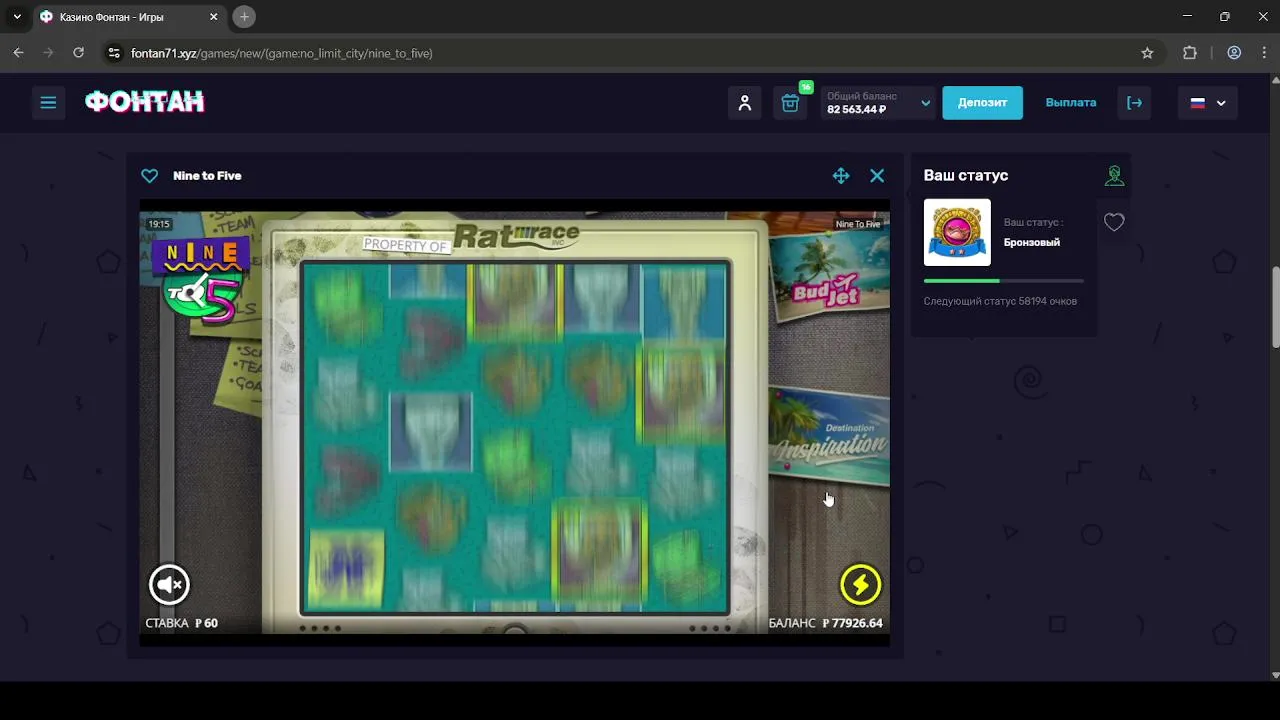Click the page vertical scrollbar

coord(1274,308)
